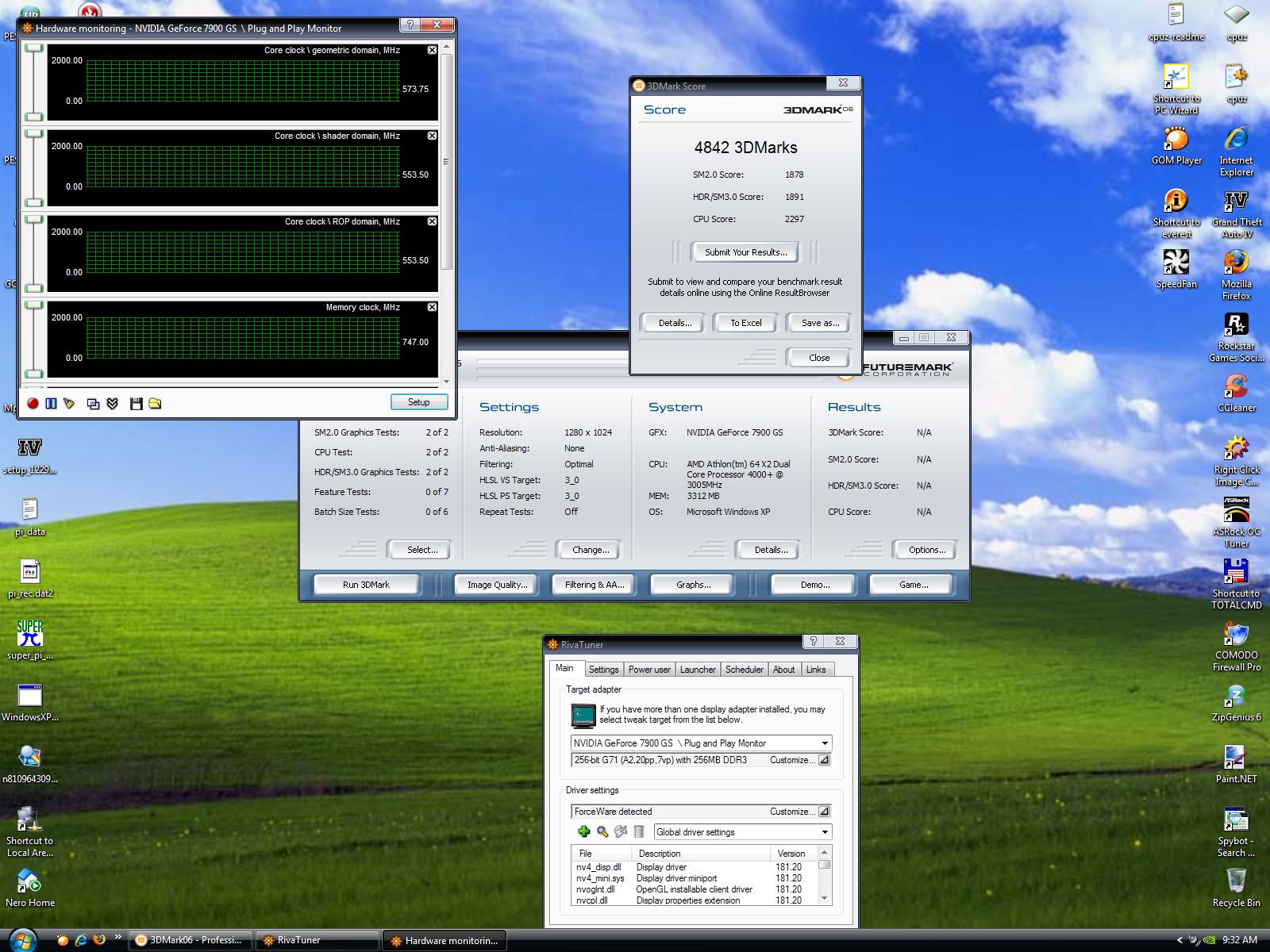This screenshot has width=1270, height=952.
Task: Open Mozilla Firefox desktop icon
Action: coord(1236,275)
